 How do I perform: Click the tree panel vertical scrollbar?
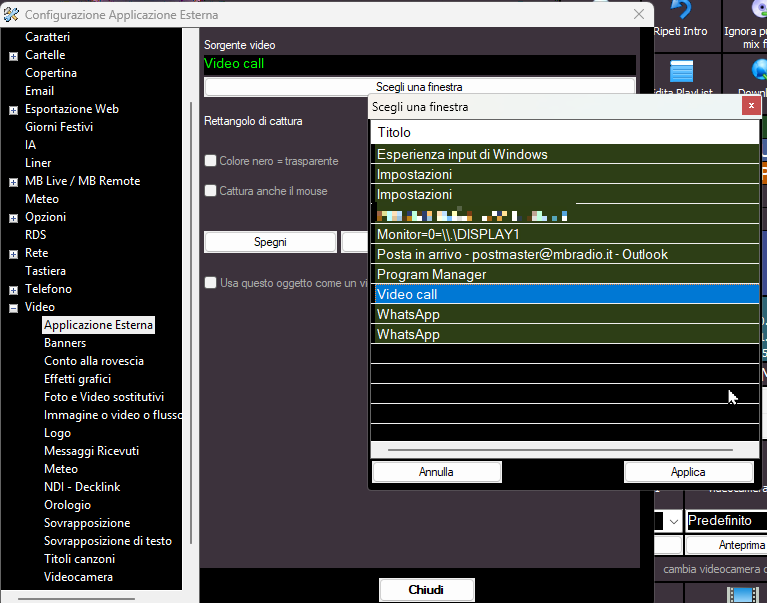(191, 323)
